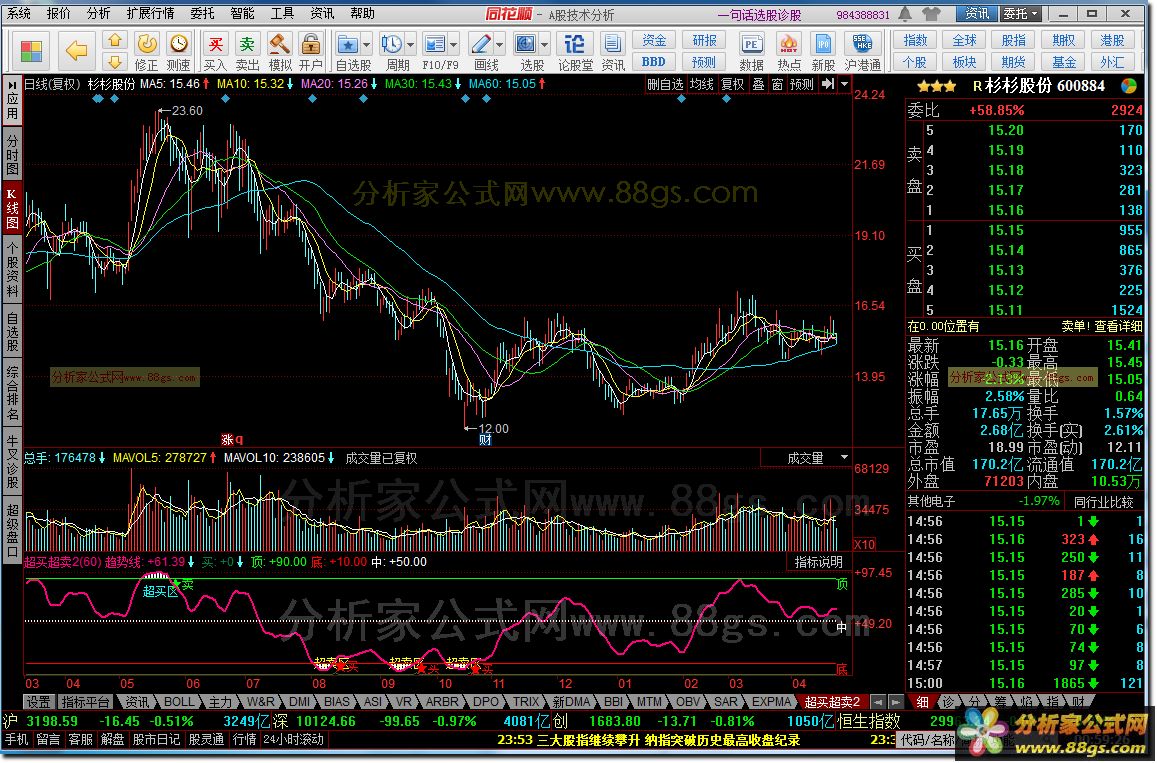Expand the F10/F9 dropdown arrow
Screen dimensions: 1157x763
pos(454,44)
